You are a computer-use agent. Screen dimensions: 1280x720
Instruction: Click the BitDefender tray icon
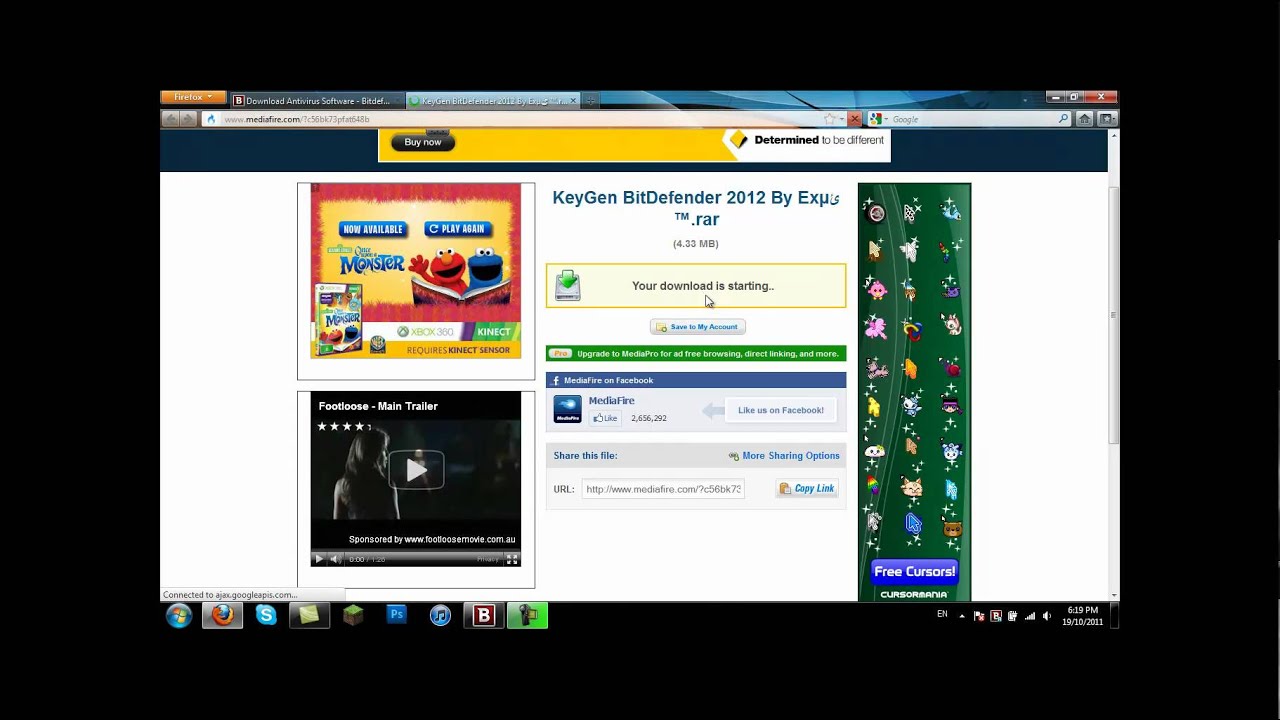[x=996, y=616]
